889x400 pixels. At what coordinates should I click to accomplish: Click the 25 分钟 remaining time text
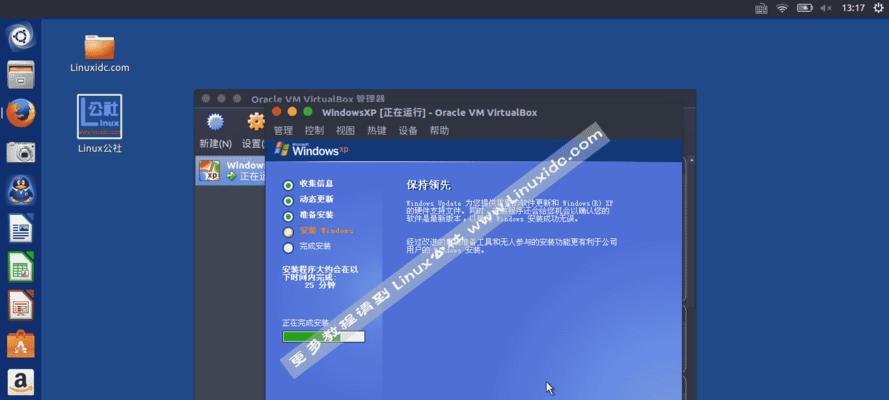[x=320, y=286]
